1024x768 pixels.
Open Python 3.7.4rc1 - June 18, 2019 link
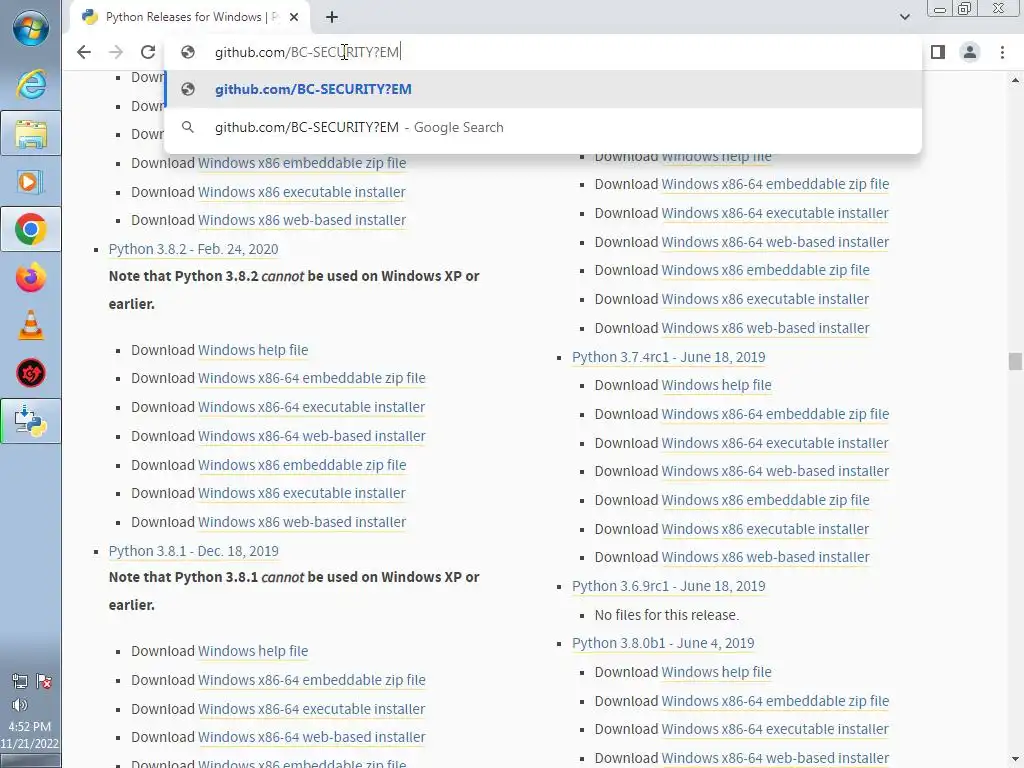coord(668,357)
